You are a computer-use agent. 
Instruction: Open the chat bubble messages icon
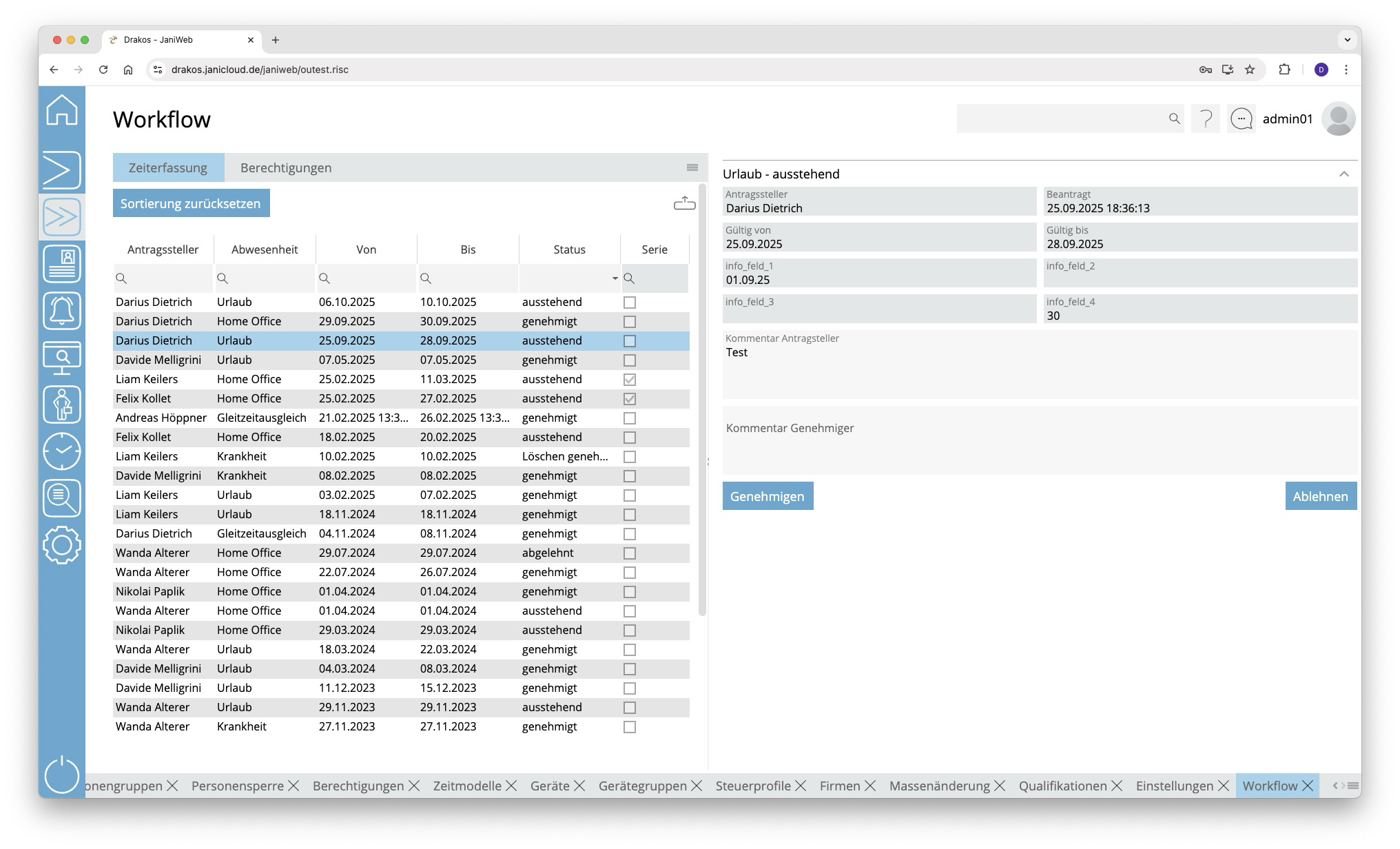point(1242,119)
